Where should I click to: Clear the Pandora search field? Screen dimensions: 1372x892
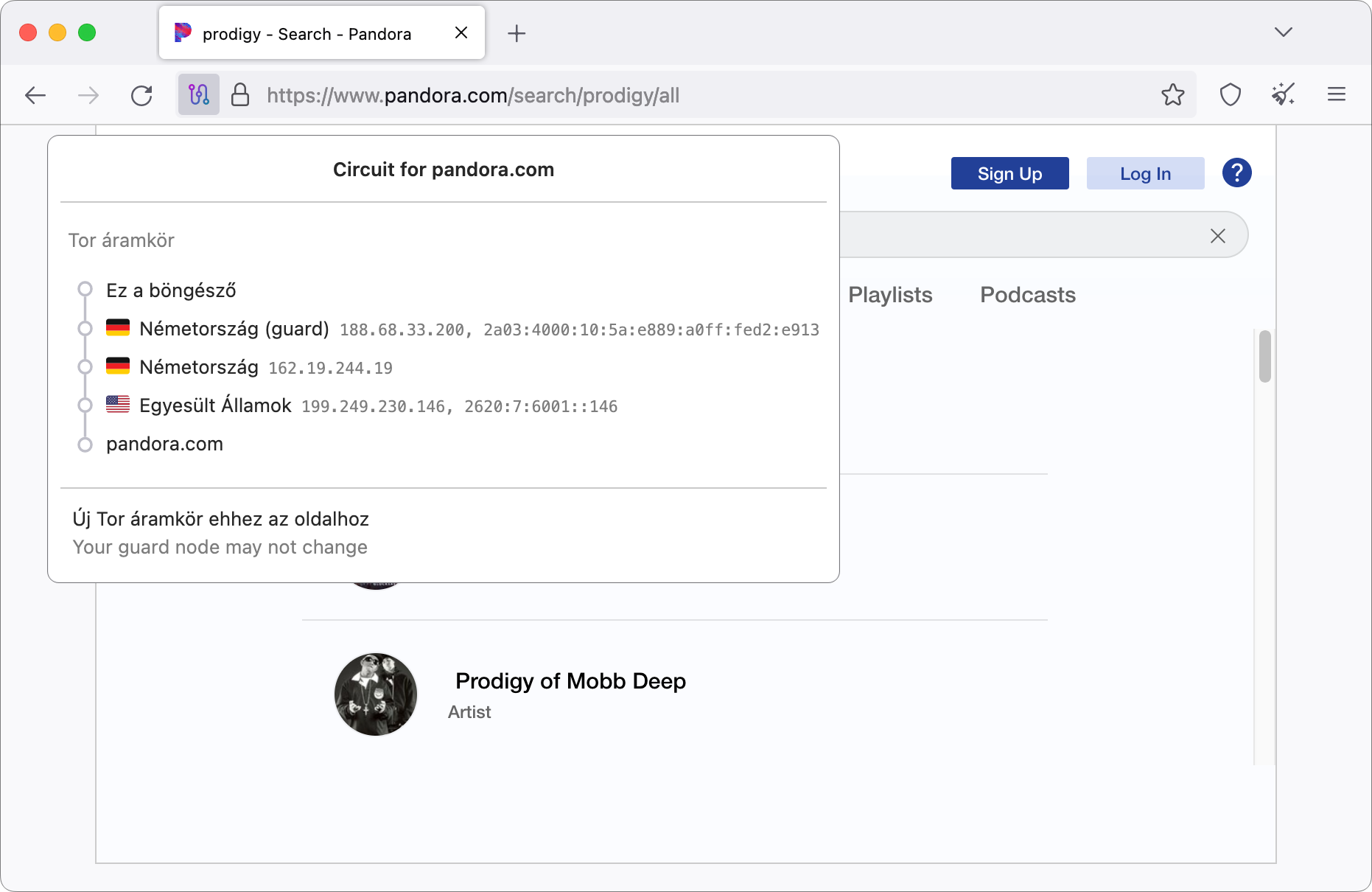1218,236
